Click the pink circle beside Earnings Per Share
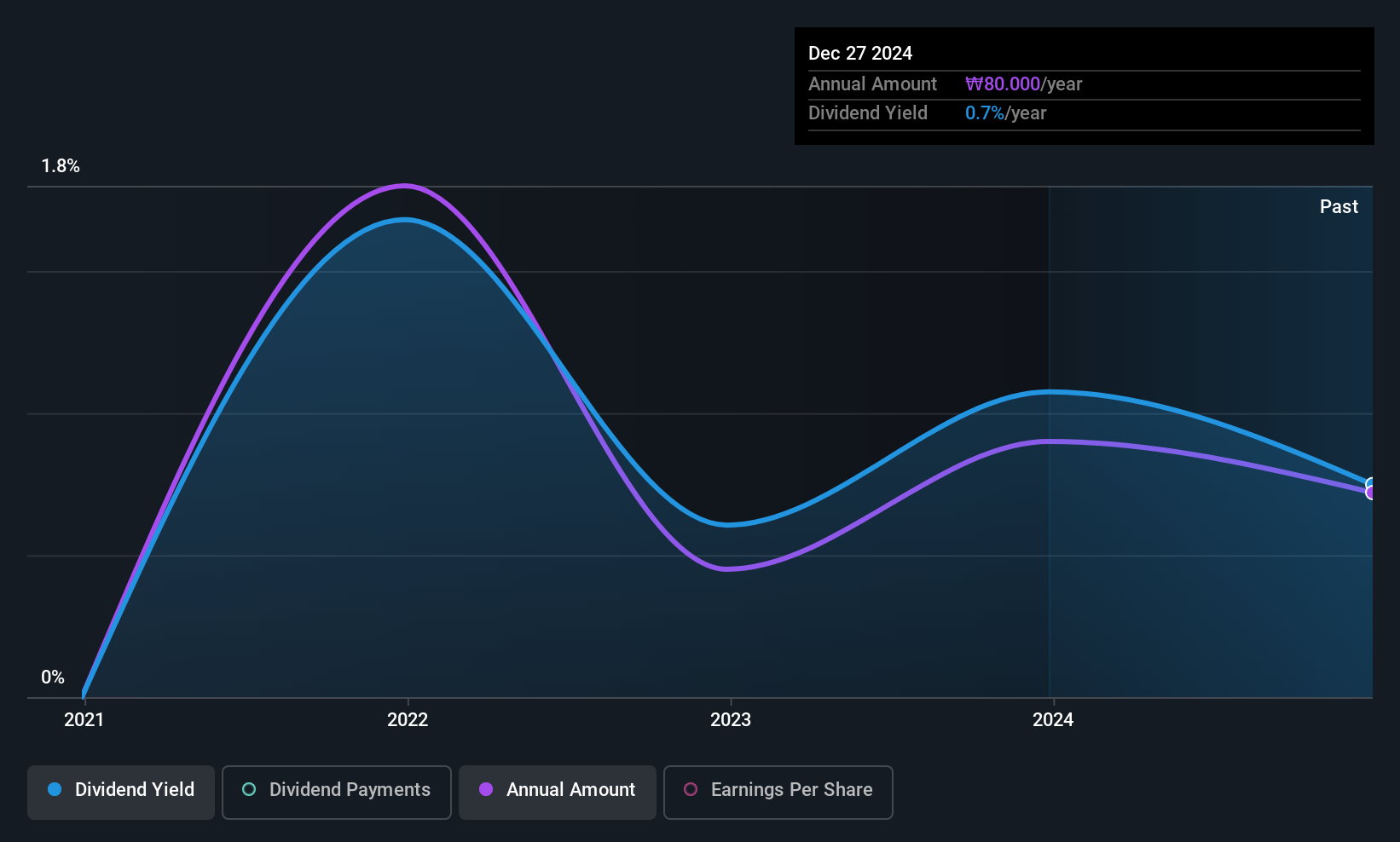 click(691, 789)
